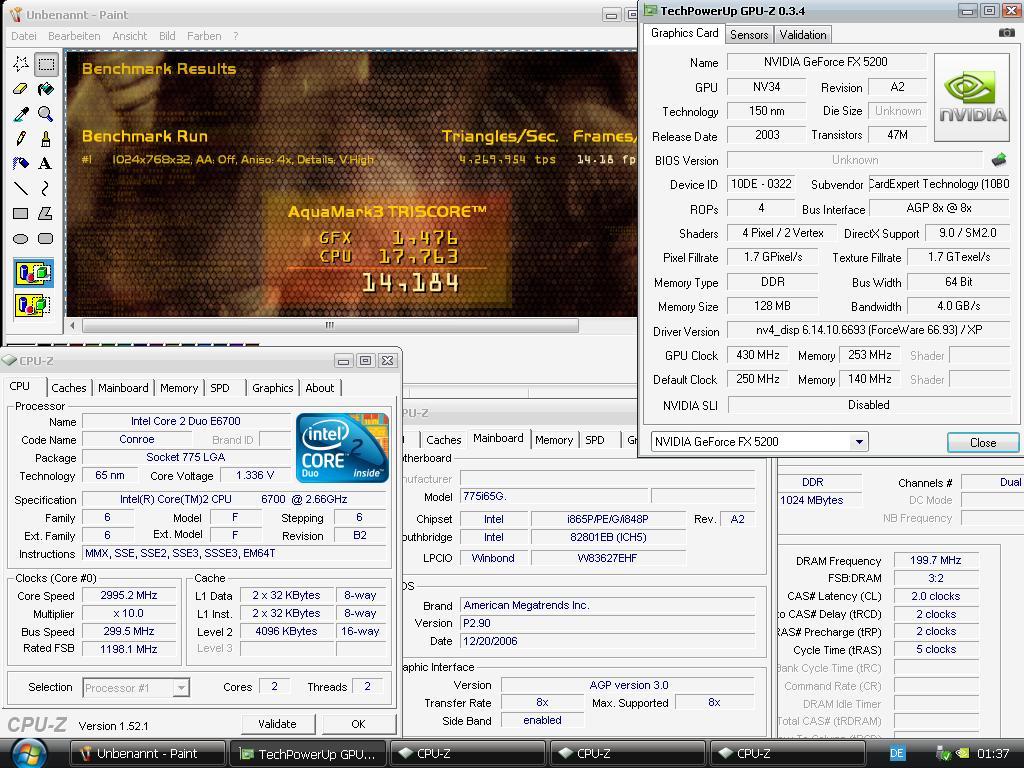Choose the Brush tool in Paint
The height and width of the screenshot is (768, 1024).
pos(46,138)
